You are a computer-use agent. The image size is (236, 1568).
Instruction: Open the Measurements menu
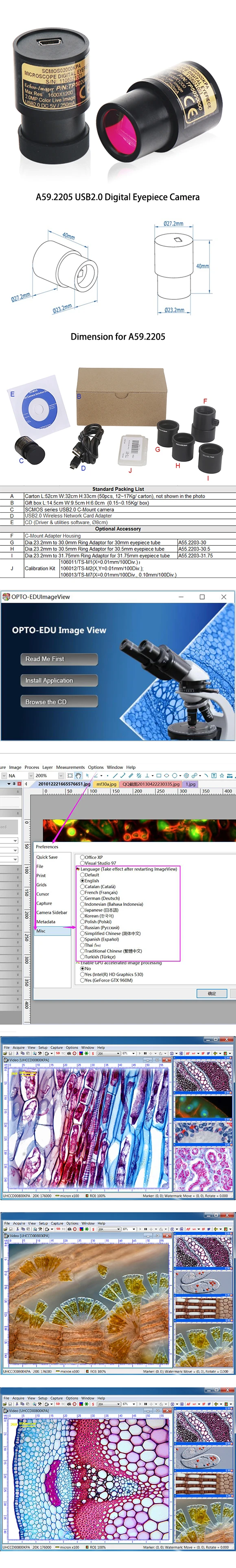point(70,767)
